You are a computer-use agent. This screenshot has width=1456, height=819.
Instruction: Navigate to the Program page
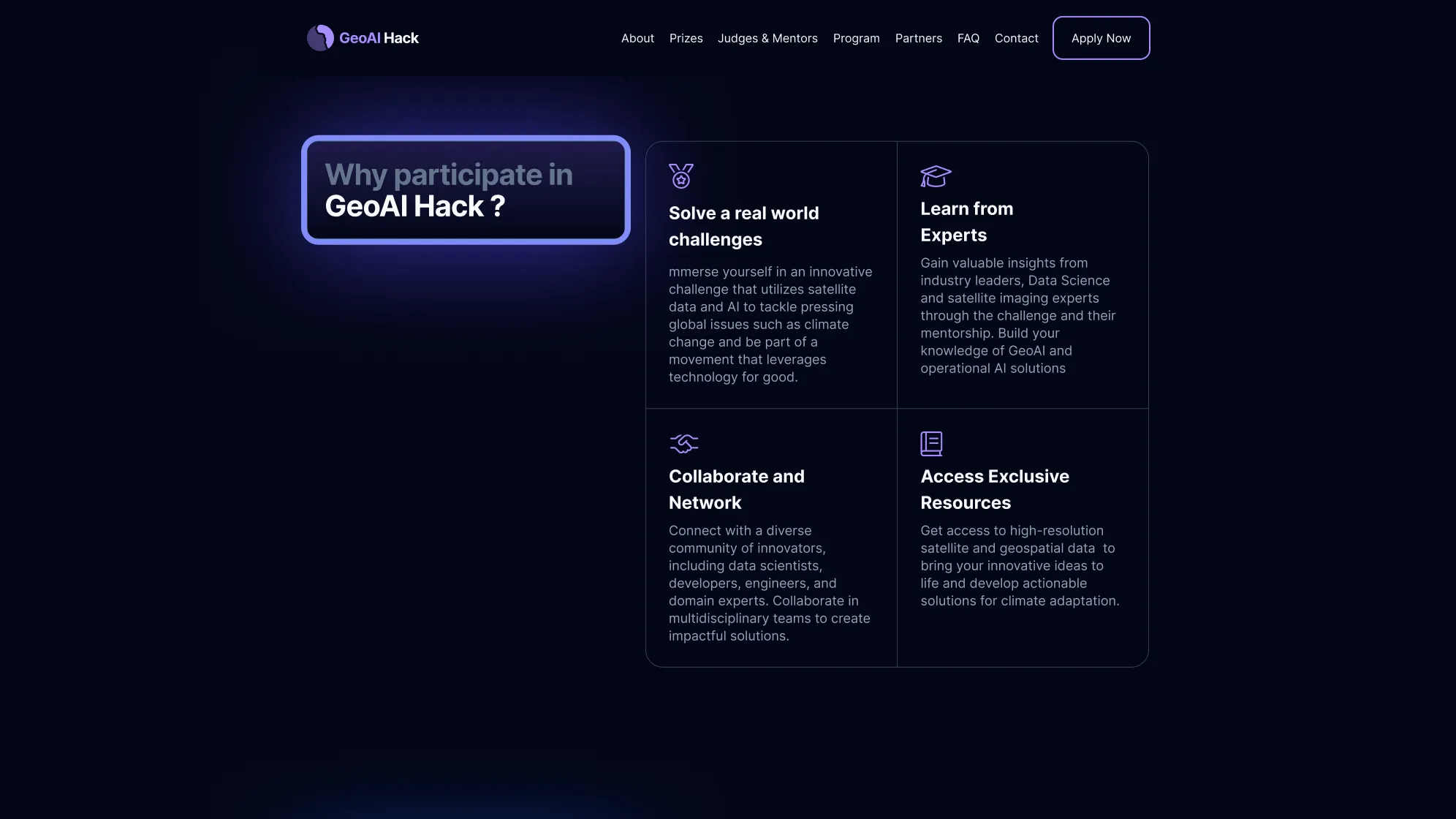(x=856, y=38)
